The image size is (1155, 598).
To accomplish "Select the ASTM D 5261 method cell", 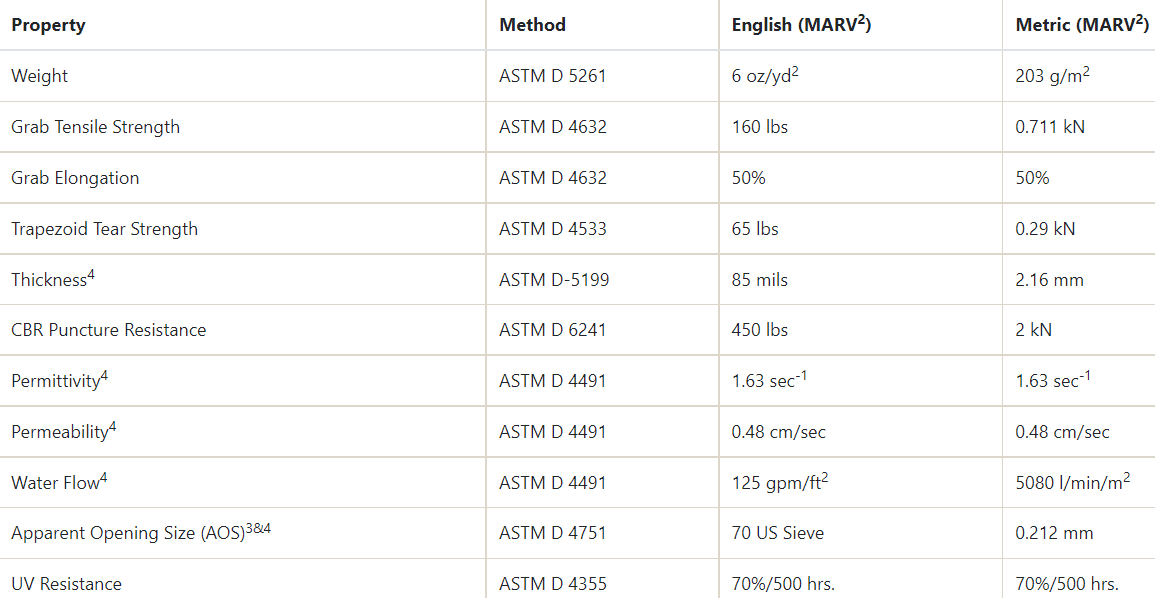I will click(x=552, y=76).
